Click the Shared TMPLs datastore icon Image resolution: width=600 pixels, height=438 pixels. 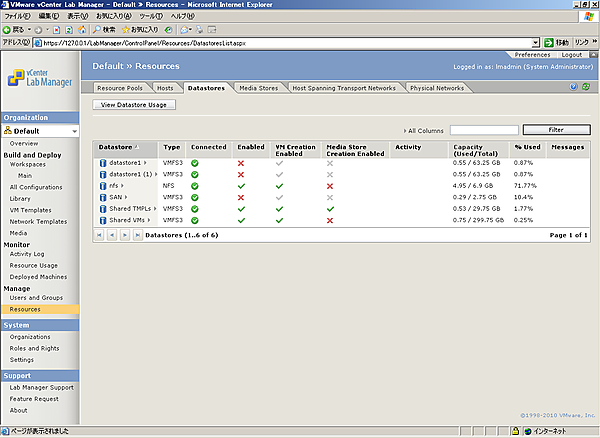[x=103, y=208]
